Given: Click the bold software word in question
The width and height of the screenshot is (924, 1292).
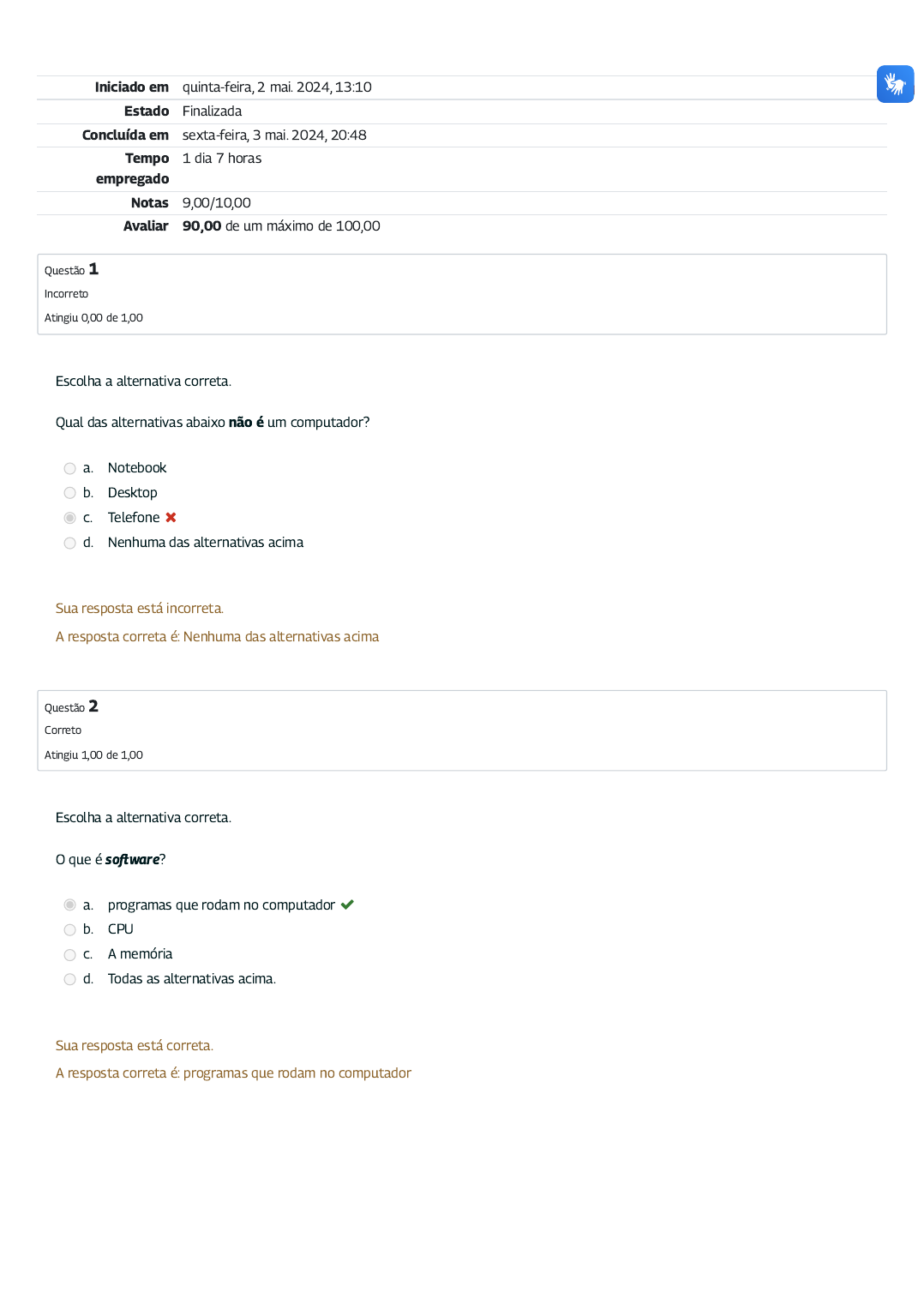Looking at the screenshot, I should (132, 860).
